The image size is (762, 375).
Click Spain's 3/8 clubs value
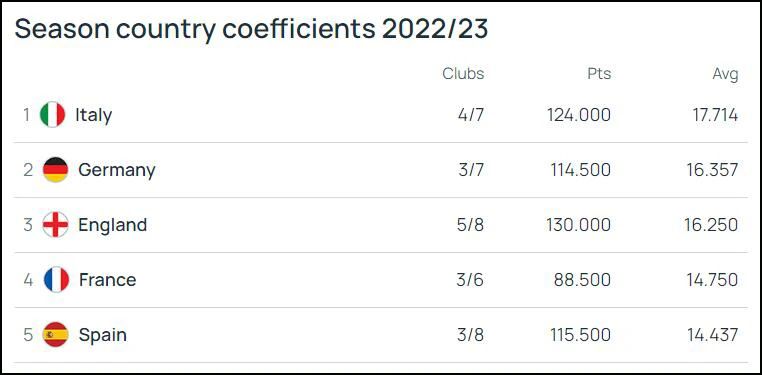pyautogui.click(x=470, y=335)
